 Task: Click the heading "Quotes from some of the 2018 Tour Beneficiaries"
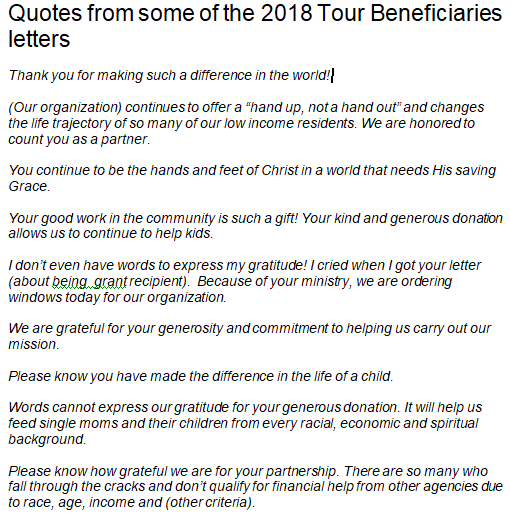(255, 14)
